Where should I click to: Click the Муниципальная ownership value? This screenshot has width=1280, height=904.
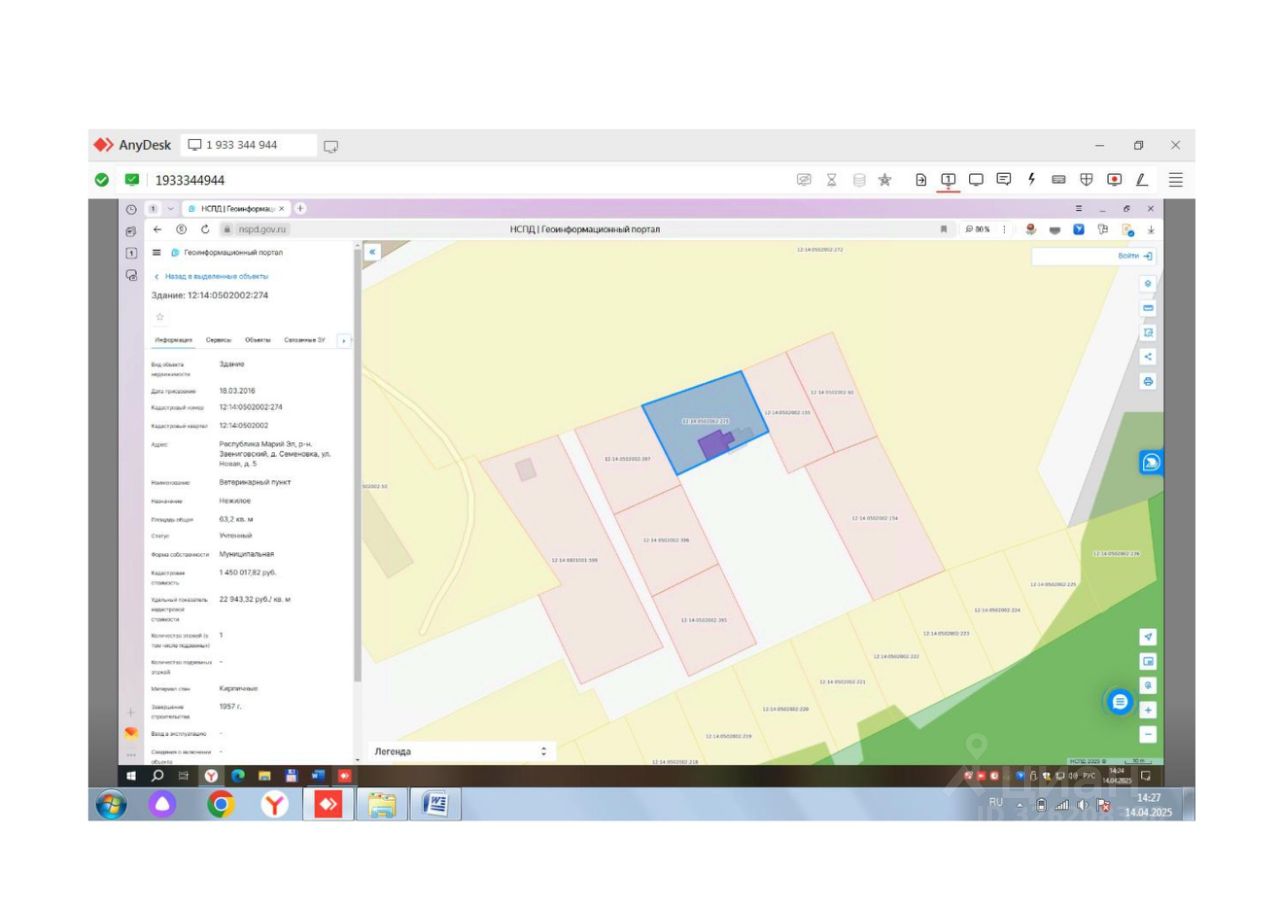pyautogui.click(x=246, y=553)
